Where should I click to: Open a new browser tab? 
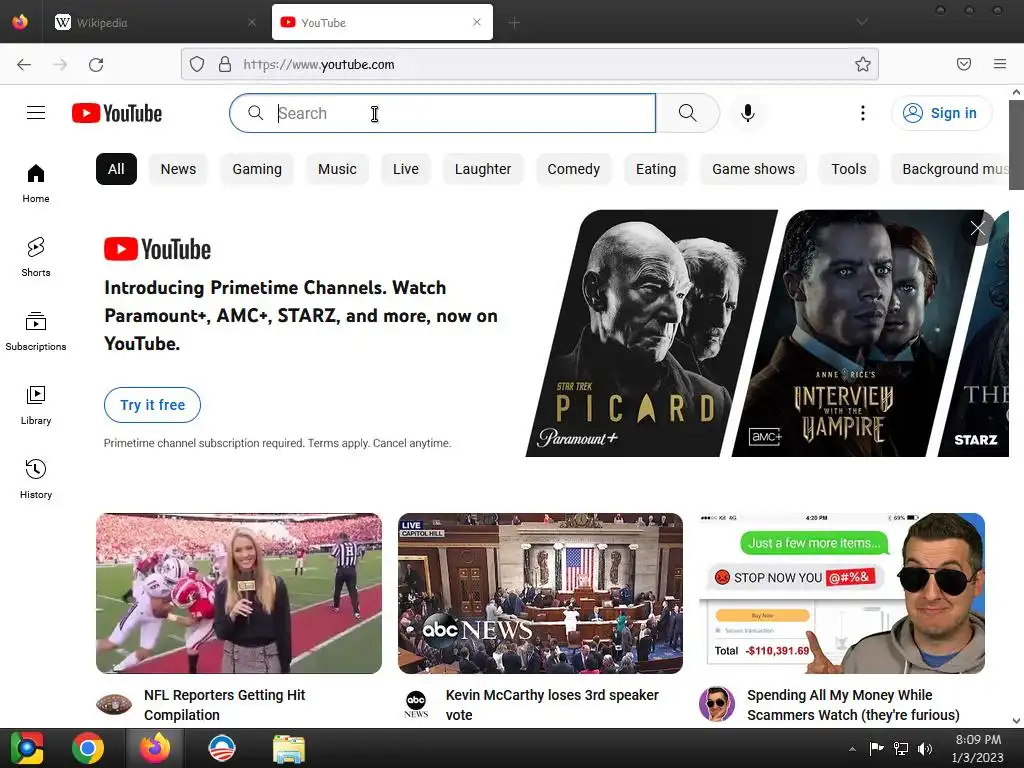514,23
